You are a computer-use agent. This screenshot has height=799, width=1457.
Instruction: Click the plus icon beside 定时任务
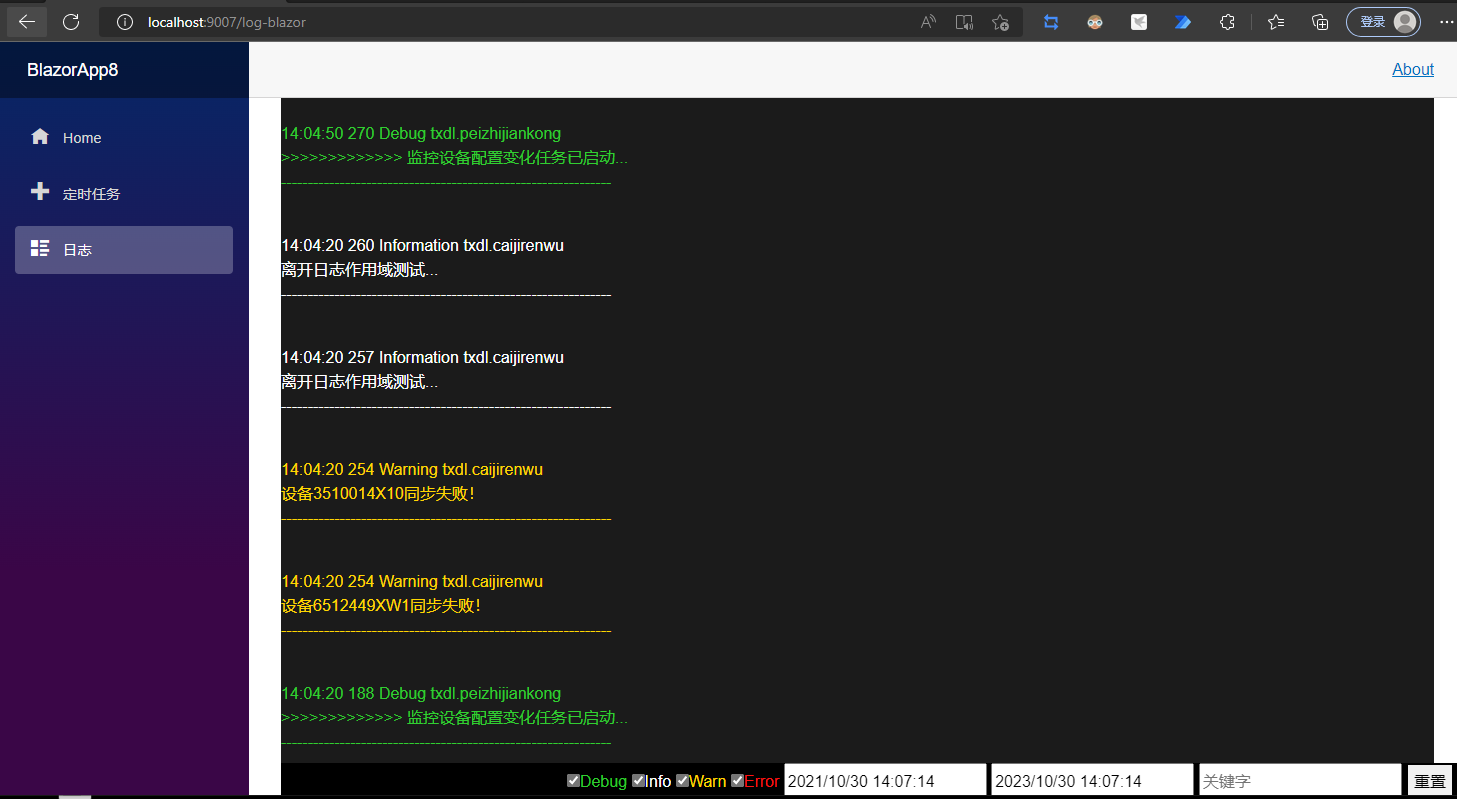[40, 192]
